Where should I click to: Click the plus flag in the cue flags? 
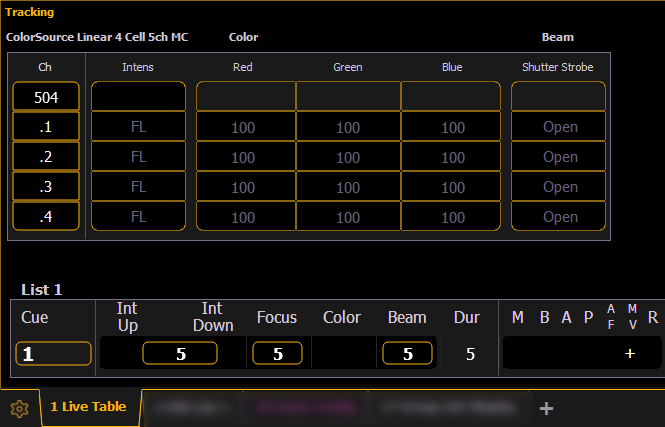[629, 354]
